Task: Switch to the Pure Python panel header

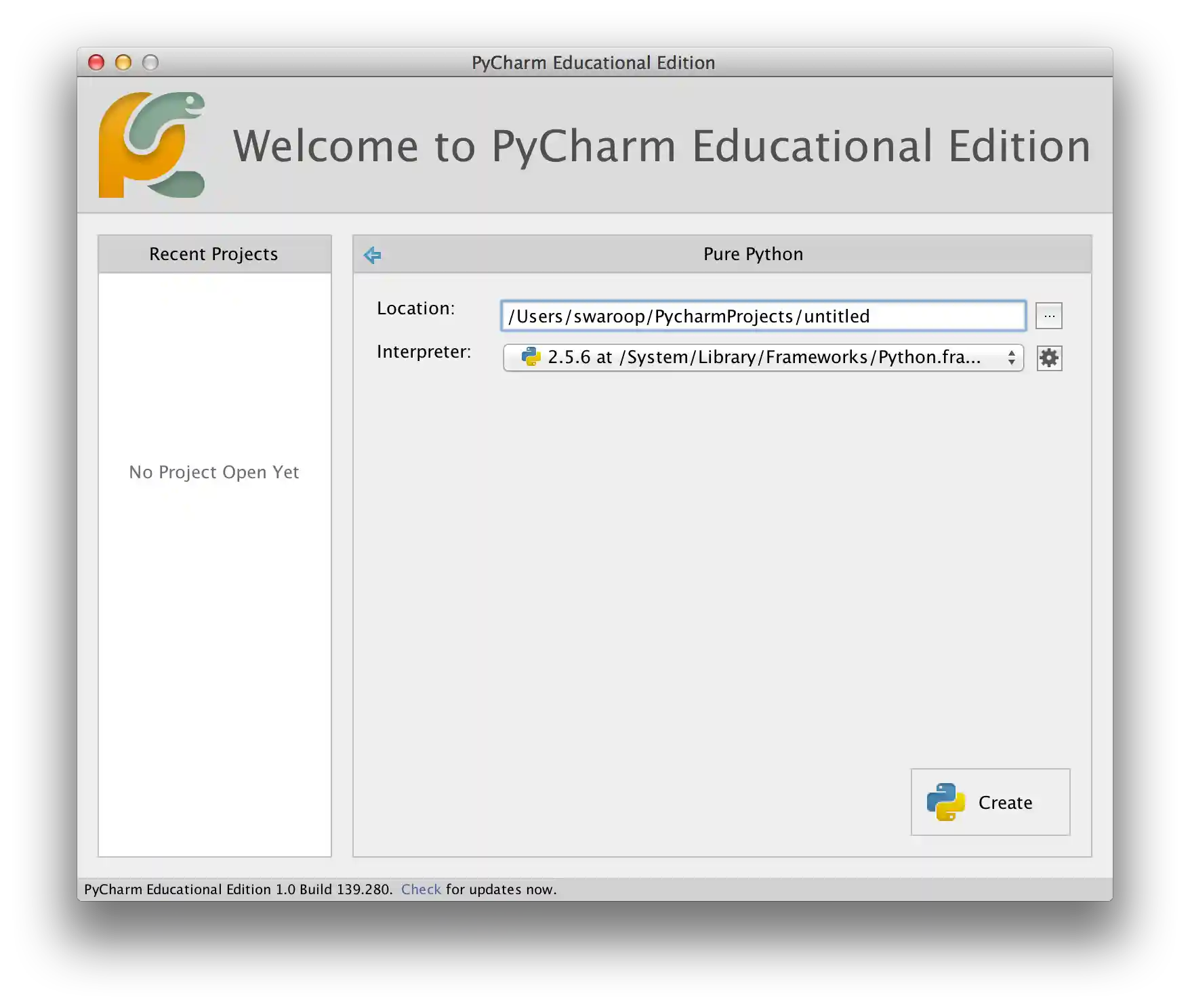Action: pyautogui.click(x=752, y=254)
